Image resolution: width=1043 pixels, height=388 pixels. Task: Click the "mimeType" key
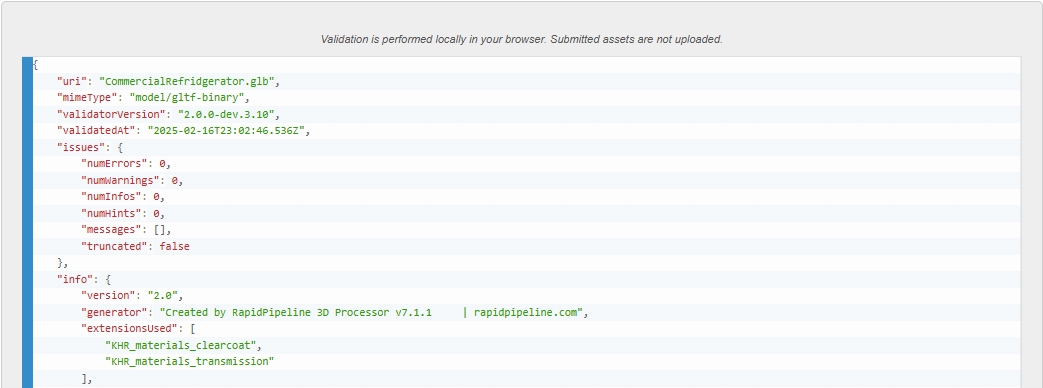tap(86, 98)
